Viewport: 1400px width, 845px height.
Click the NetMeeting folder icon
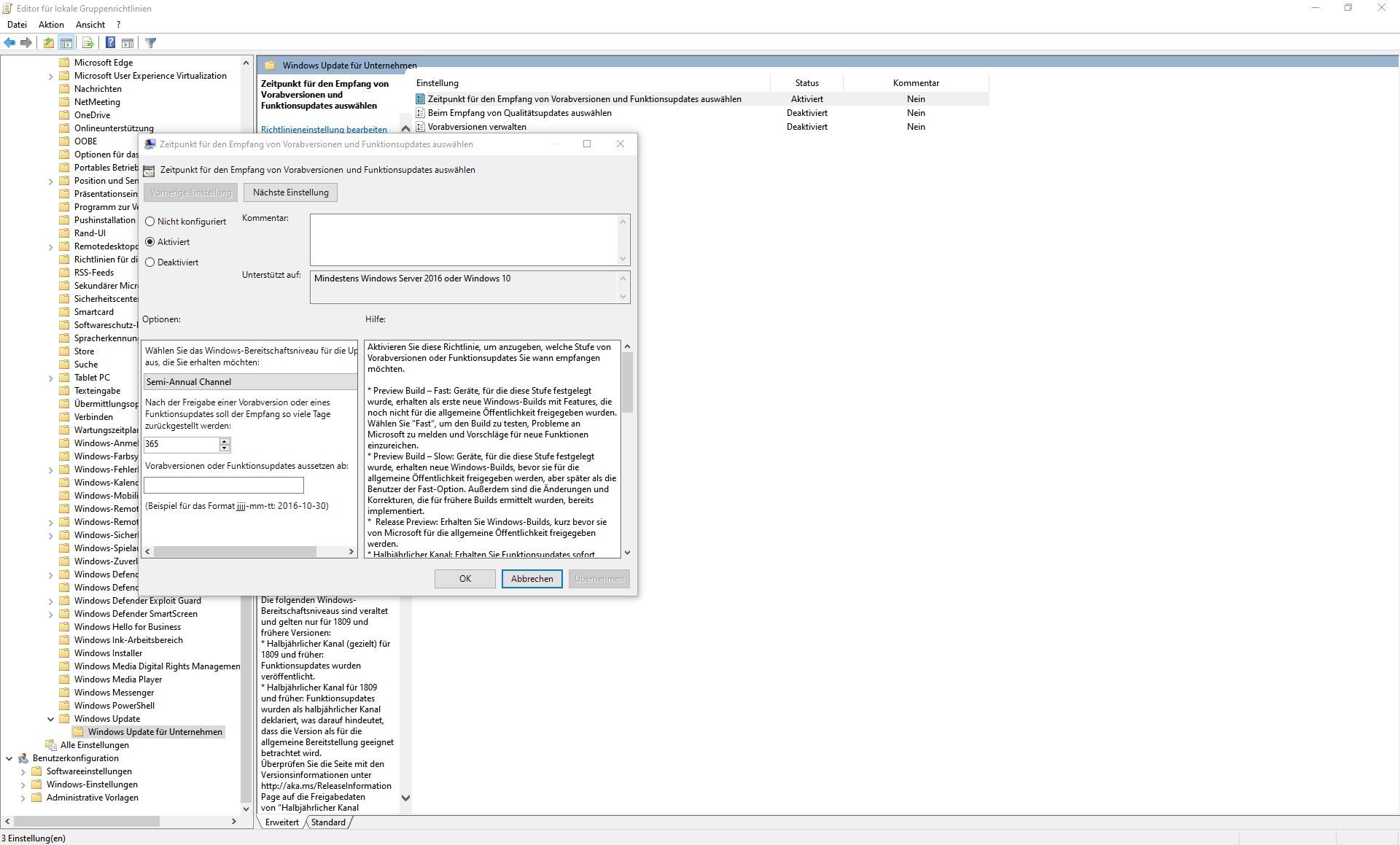[64, 102]
